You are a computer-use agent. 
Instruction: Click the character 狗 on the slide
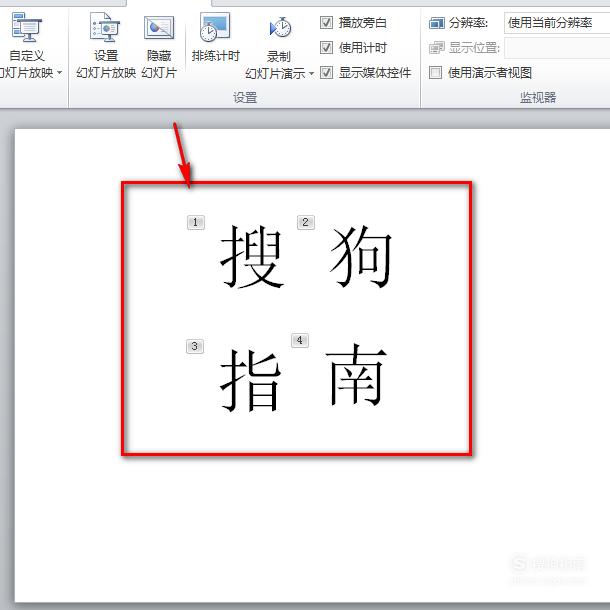click(x=361, y=257)
